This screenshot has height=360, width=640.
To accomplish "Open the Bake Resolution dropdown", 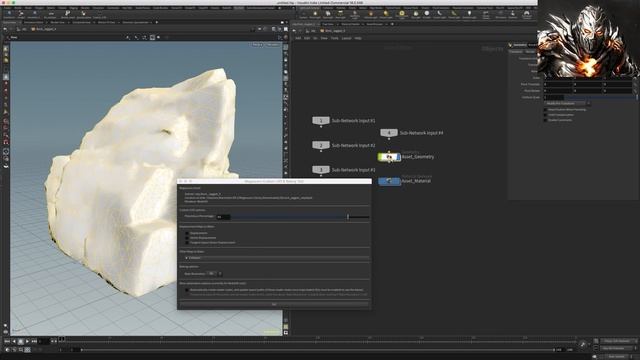I will (x=214, y=273).
